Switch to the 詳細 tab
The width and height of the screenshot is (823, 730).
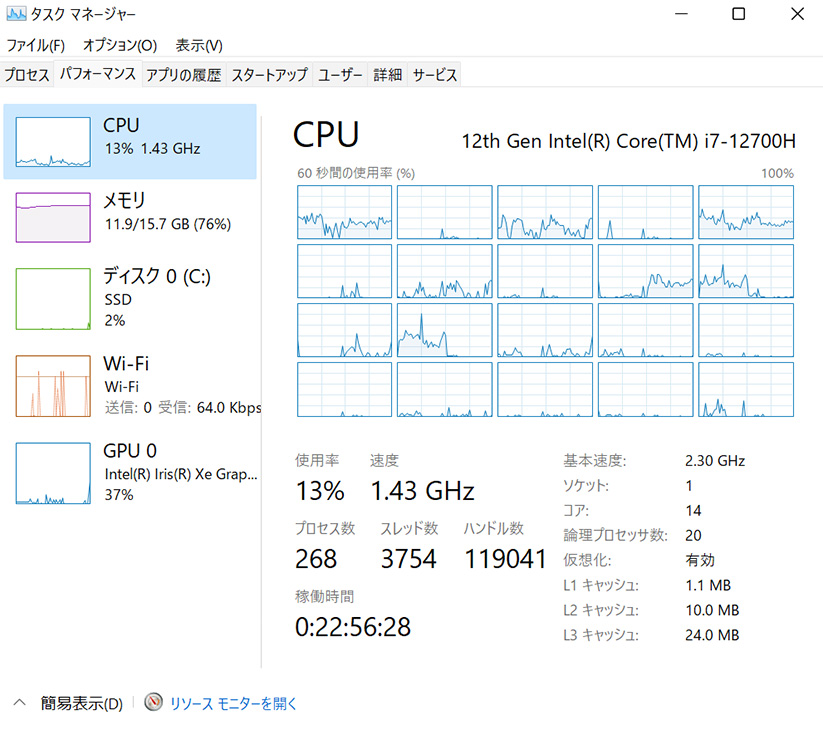pos(387,75)
